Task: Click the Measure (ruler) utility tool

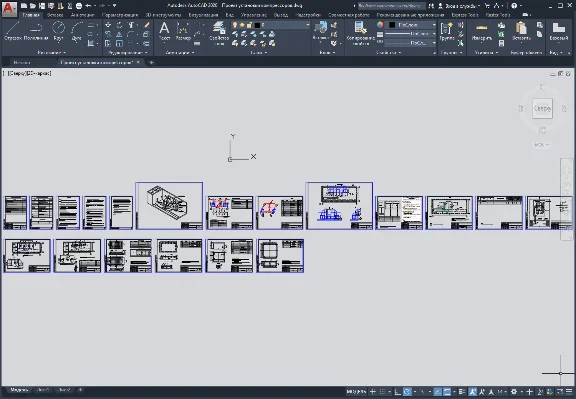Action: (x=482, y=31)
